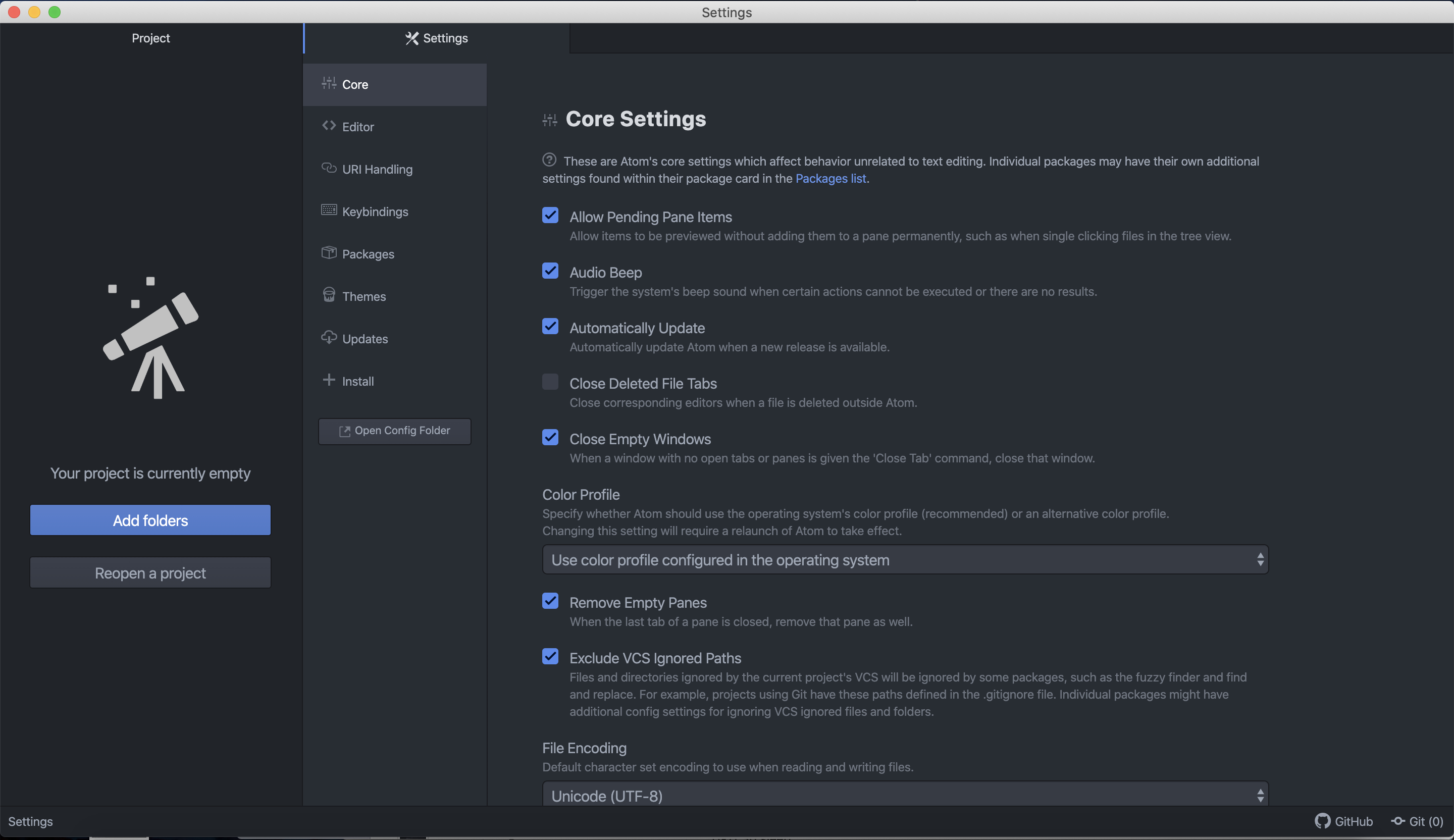1454x840 pixels.
Task: Click the Close Deleted File Tabs label
Action: (643, 383)
